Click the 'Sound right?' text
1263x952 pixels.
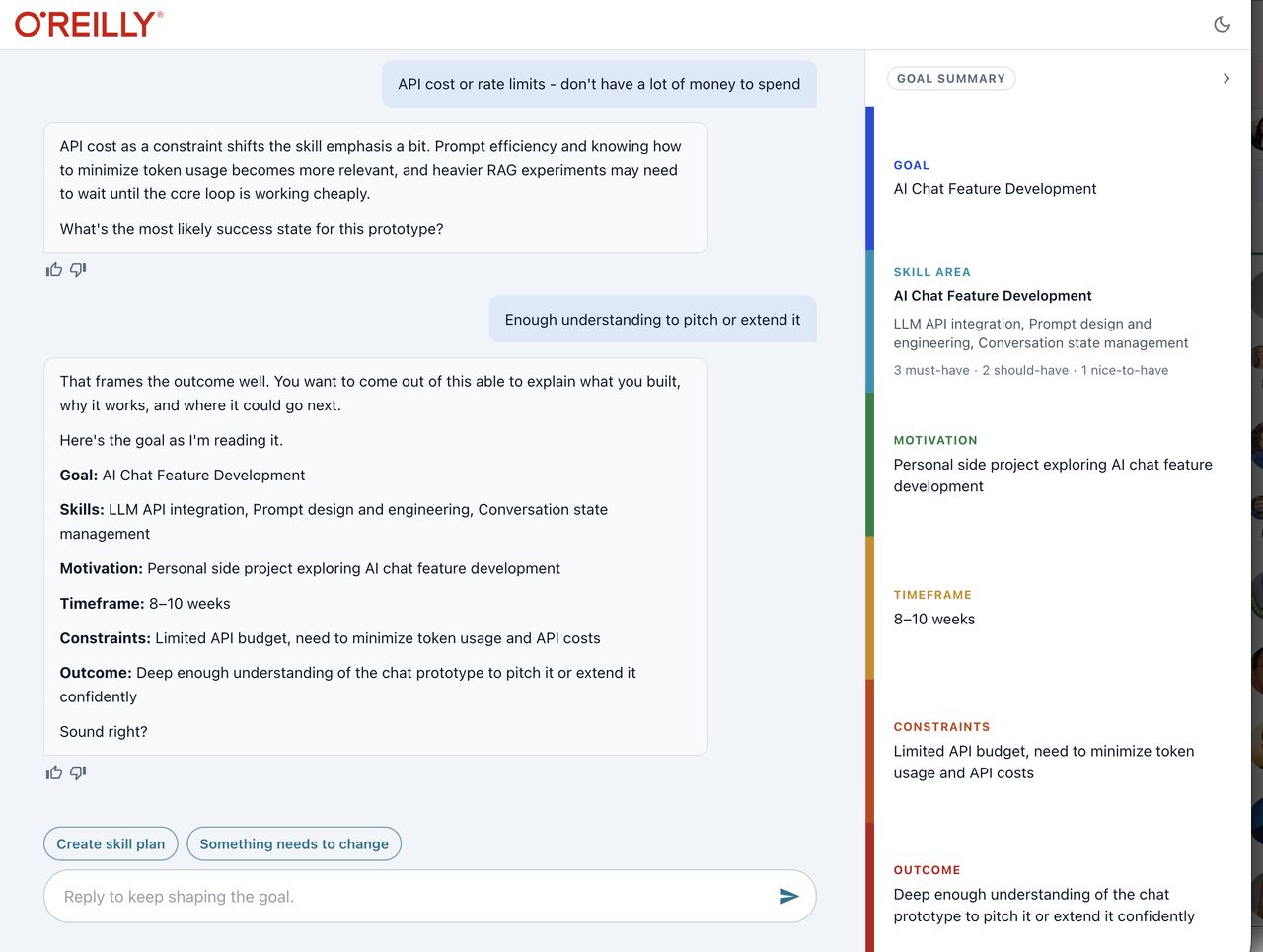point(104,732)
